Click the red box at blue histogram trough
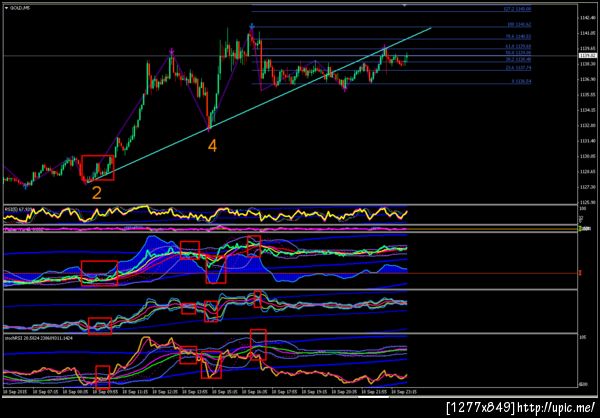The height and width of the screenshot is (418, 600). coord(216,270)
